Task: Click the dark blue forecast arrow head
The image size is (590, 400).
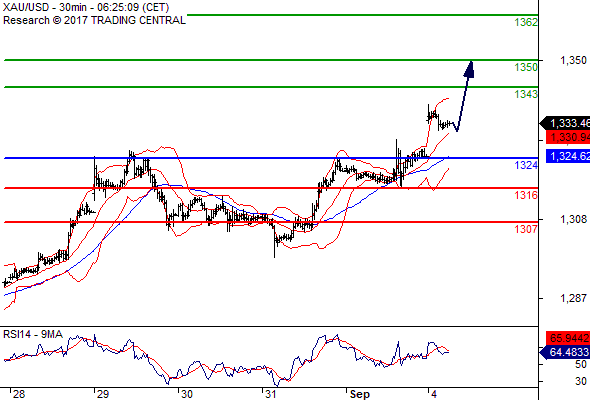Action: (469, 69)
